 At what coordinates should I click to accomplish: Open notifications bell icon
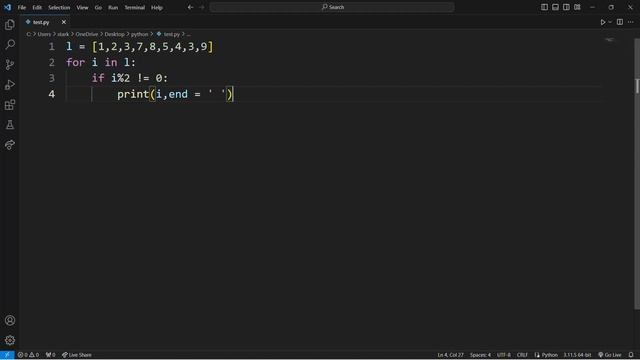point(631,355)
